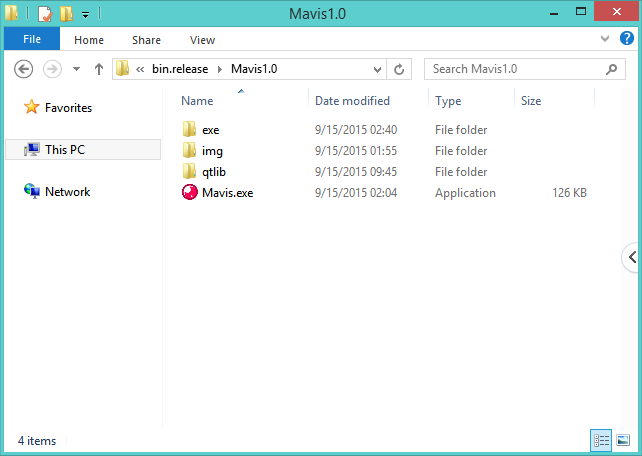Click the Network globe icon
This screenshot has width=642, height=456.
[32, 191]
